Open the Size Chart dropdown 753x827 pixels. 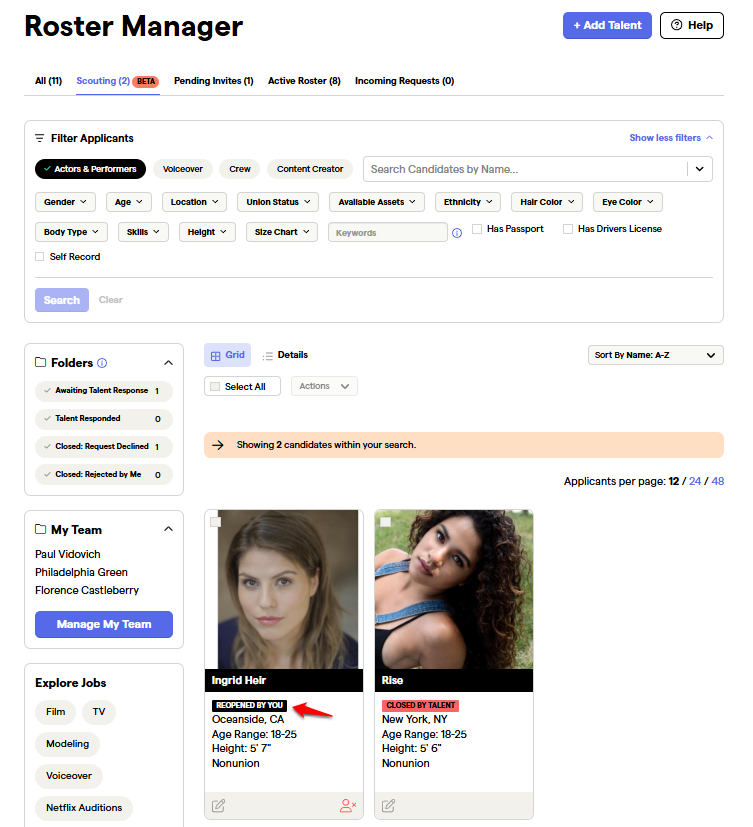pyautogui.click(x=282, y=232)
